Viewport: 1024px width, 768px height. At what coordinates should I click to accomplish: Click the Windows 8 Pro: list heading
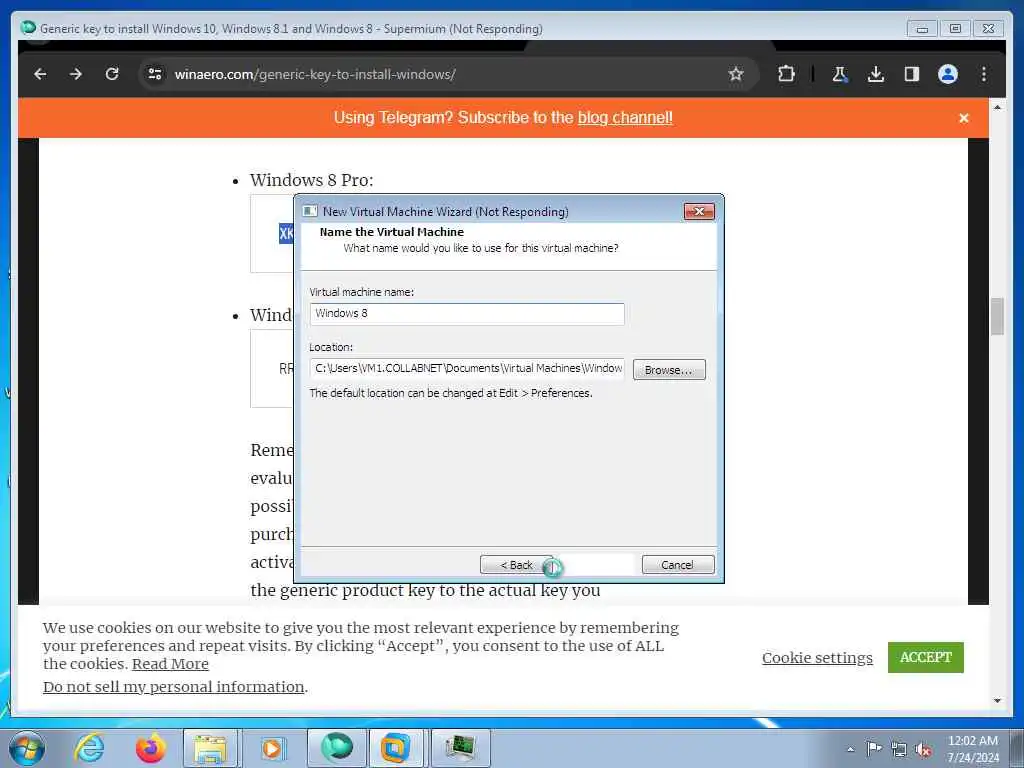tap(312, 180)
